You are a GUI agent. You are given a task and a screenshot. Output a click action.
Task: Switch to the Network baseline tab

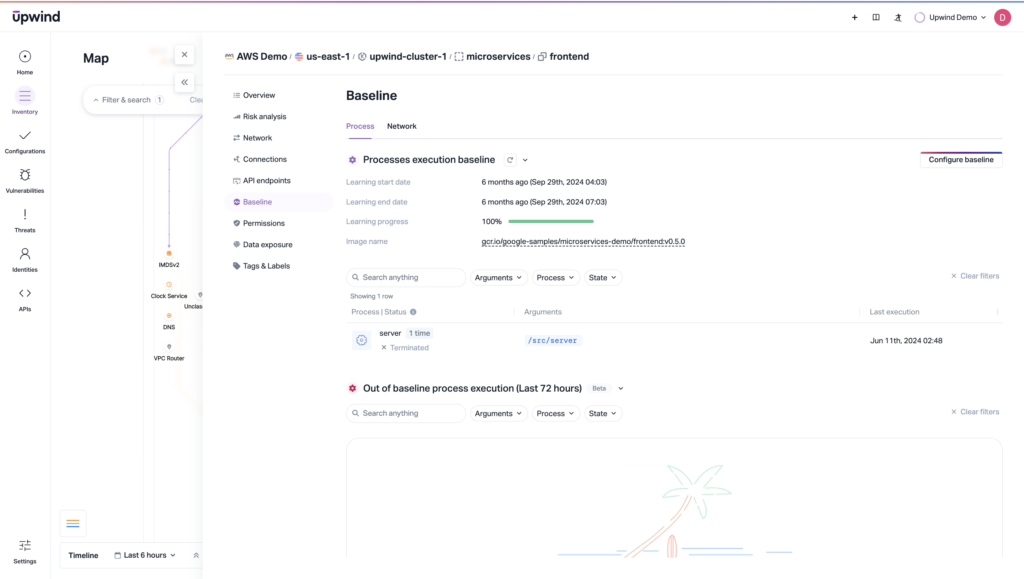(x=401, y=126)
